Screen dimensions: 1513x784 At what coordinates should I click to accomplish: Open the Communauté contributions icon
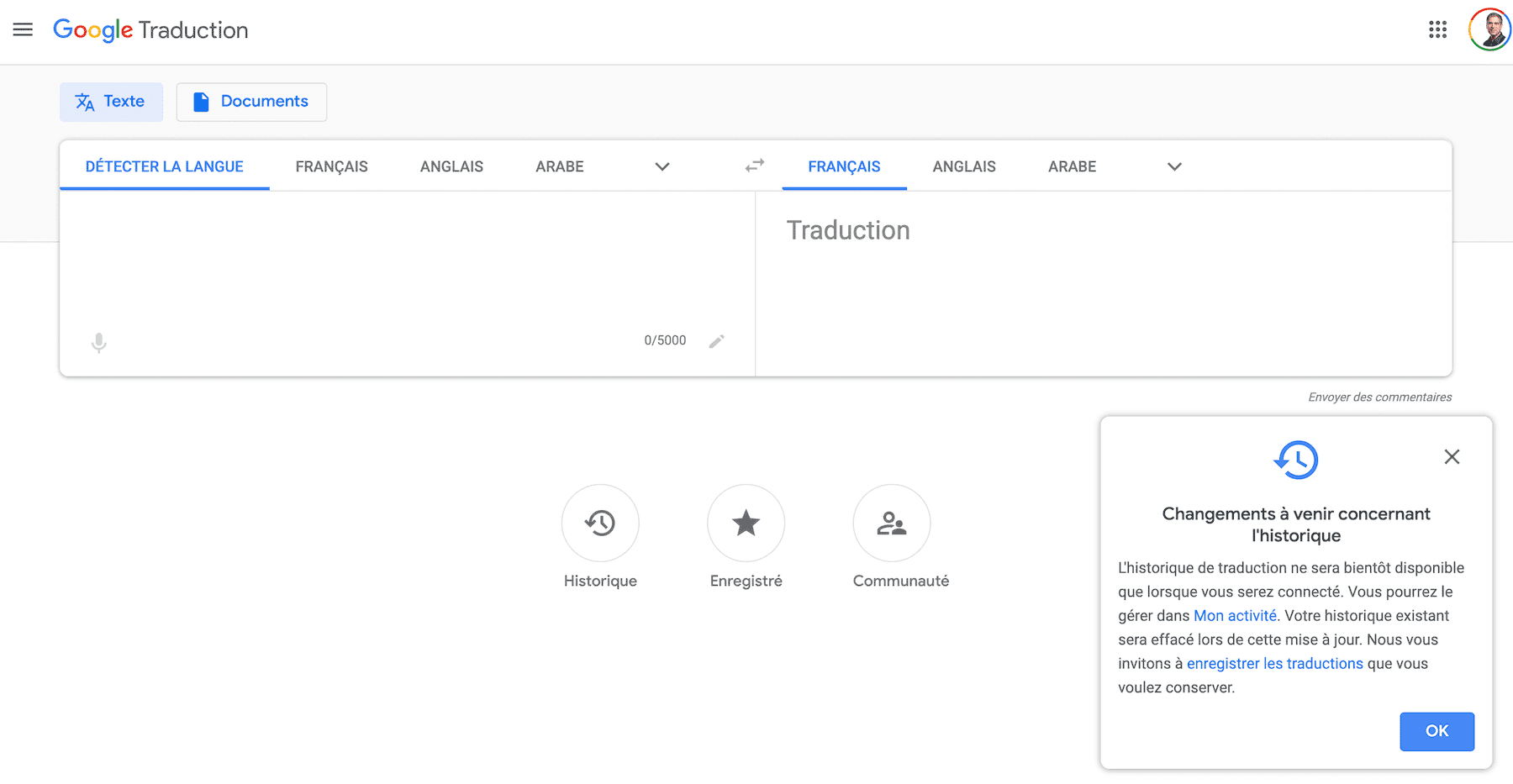click(x=891, y=523)
